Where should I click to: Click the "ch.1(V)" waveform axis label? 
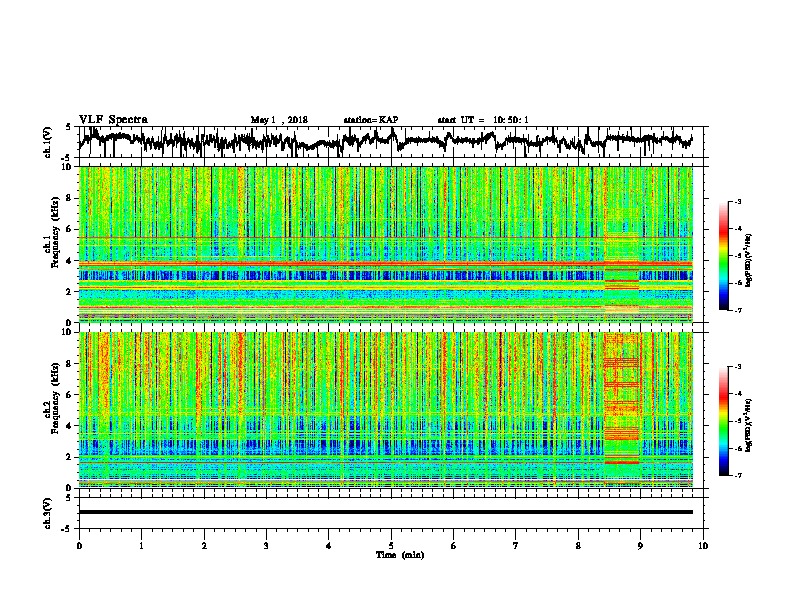tap(48, 142)
